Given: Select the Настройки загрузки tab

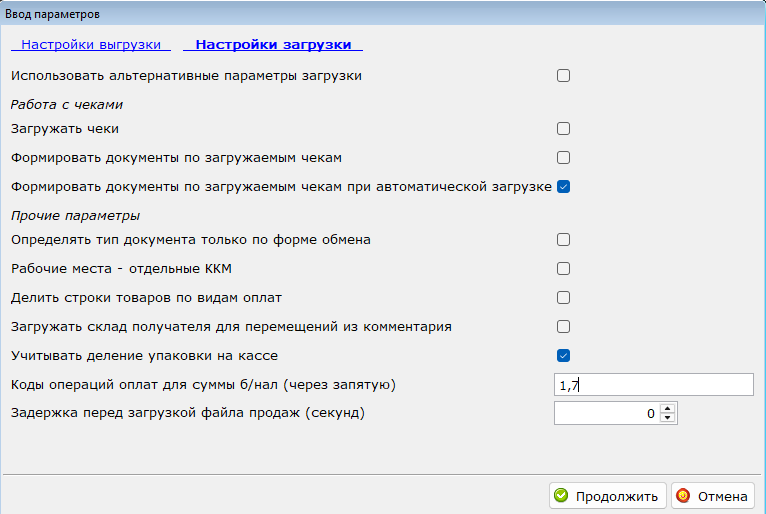Looking at the screenshot, I should (273, 44).
